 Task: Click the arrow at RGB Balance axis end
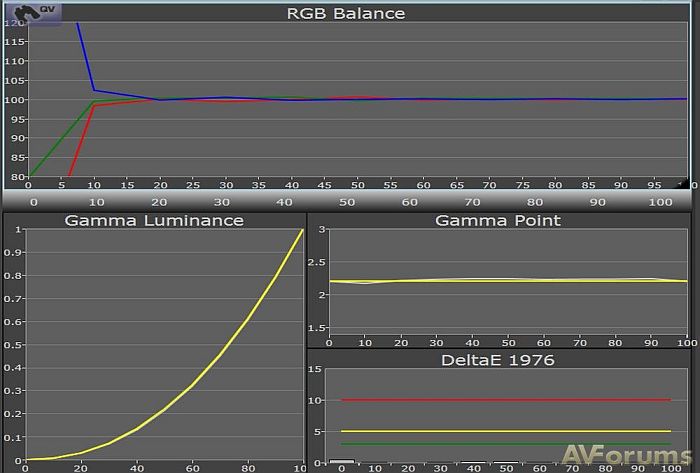pyautogui.click(x=683, y=185)
